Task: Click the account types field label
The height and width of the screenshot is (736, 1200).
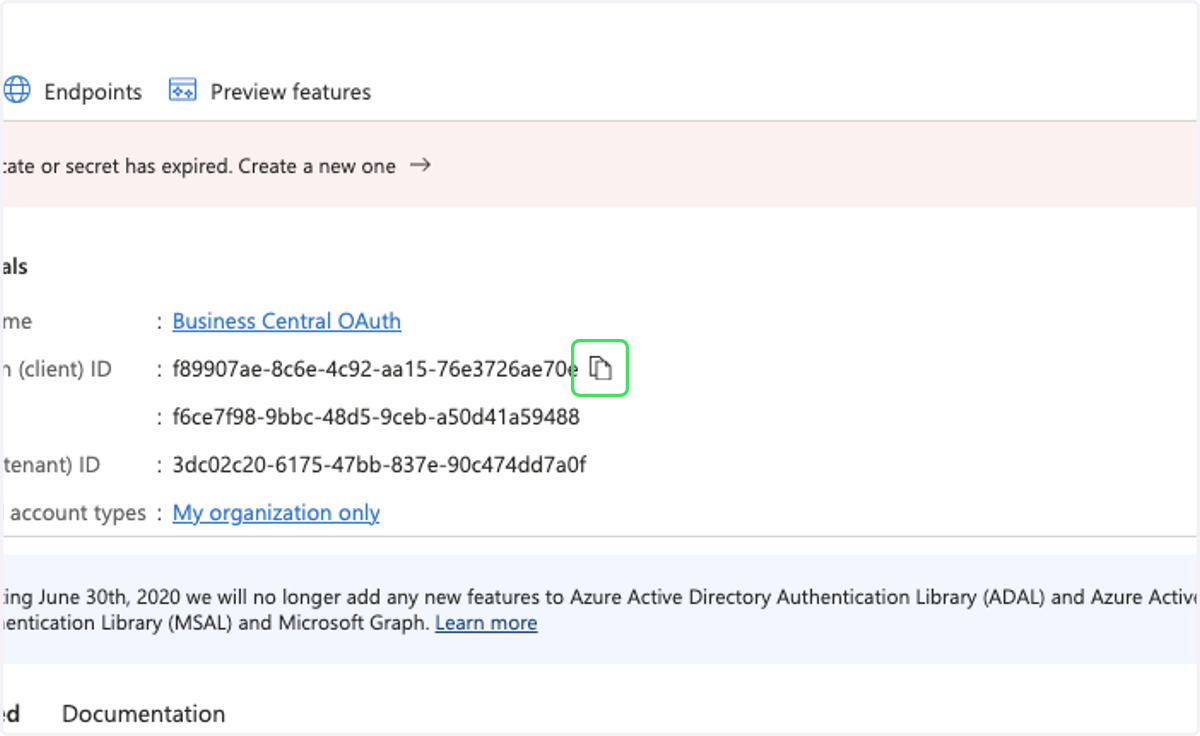Action: coord(74,513)
